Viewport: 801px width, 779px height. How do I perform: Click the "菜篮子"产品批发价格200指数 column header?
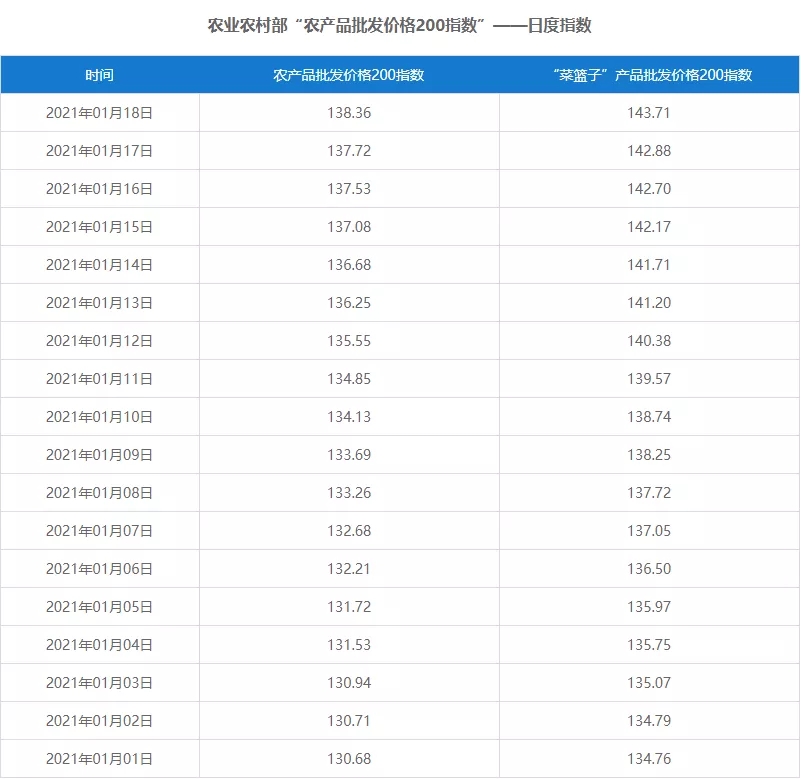(650, 75)
